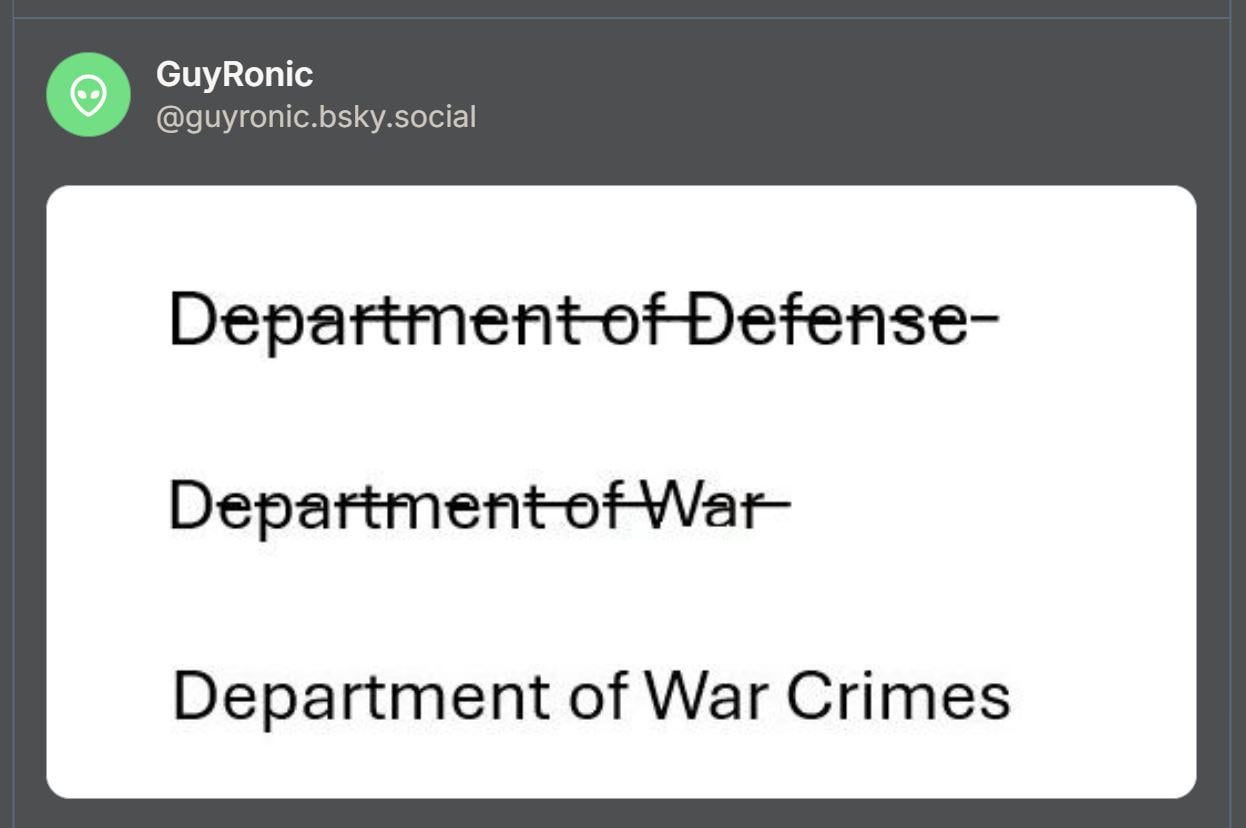Click GuyRonic's green alien avatar

pos(88,95)
